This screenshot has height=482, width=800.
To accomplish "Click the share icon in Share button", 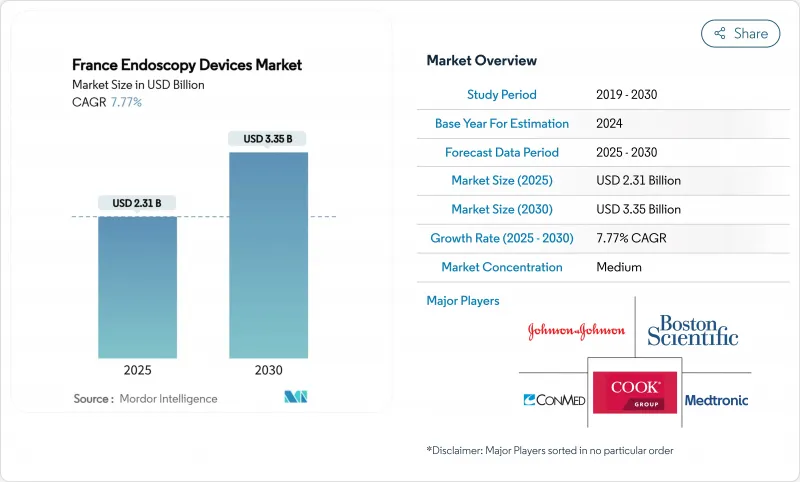I will pos(719,33).
